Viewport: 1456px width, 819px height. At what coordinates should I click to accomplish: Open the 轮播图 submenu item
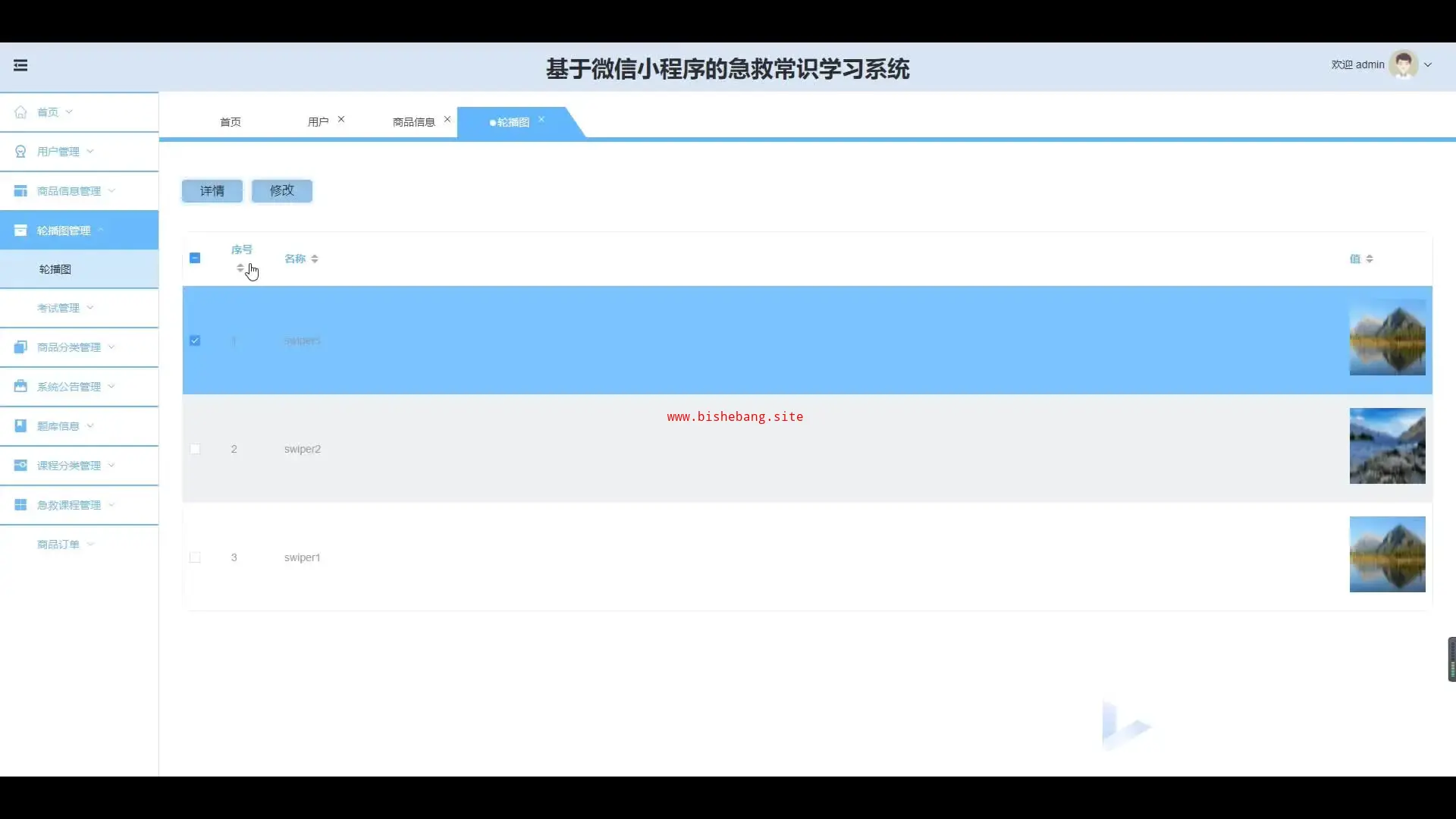click(55, 269)
